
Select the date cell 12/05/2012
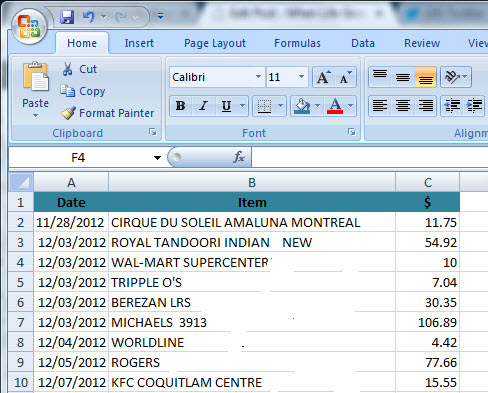click(x=71, y=362)
